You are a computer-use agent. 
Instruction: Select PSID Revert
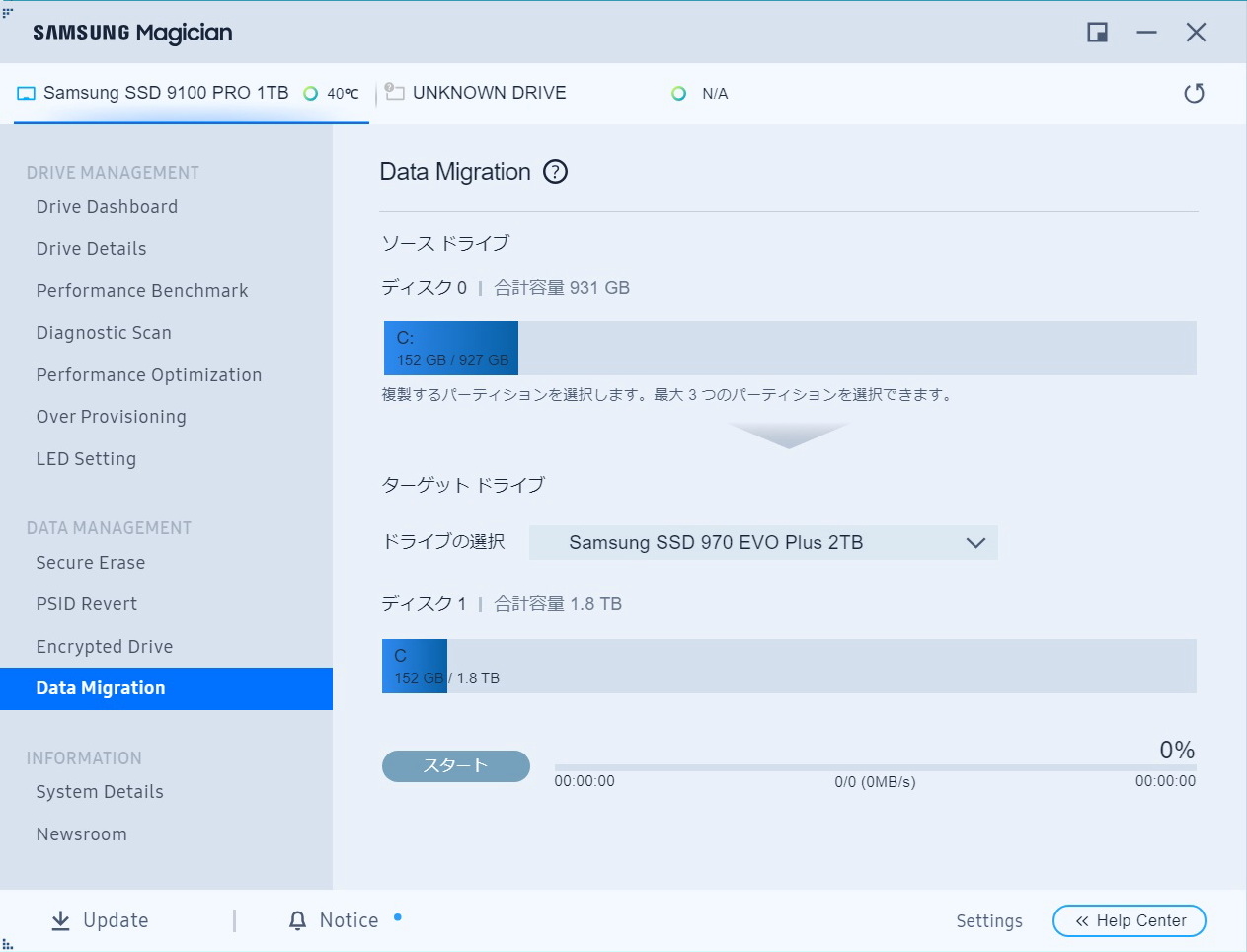(x=87, y=604)
